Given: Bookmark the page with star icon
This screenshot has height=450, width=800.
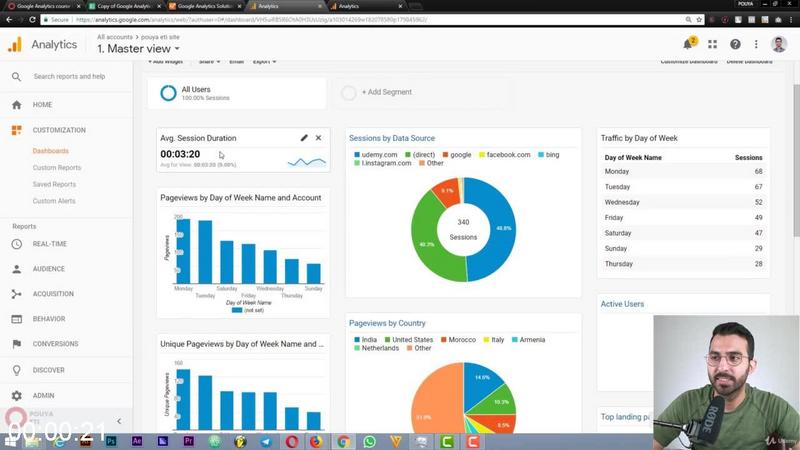Looking at the screenshot, I should [699, 19].
